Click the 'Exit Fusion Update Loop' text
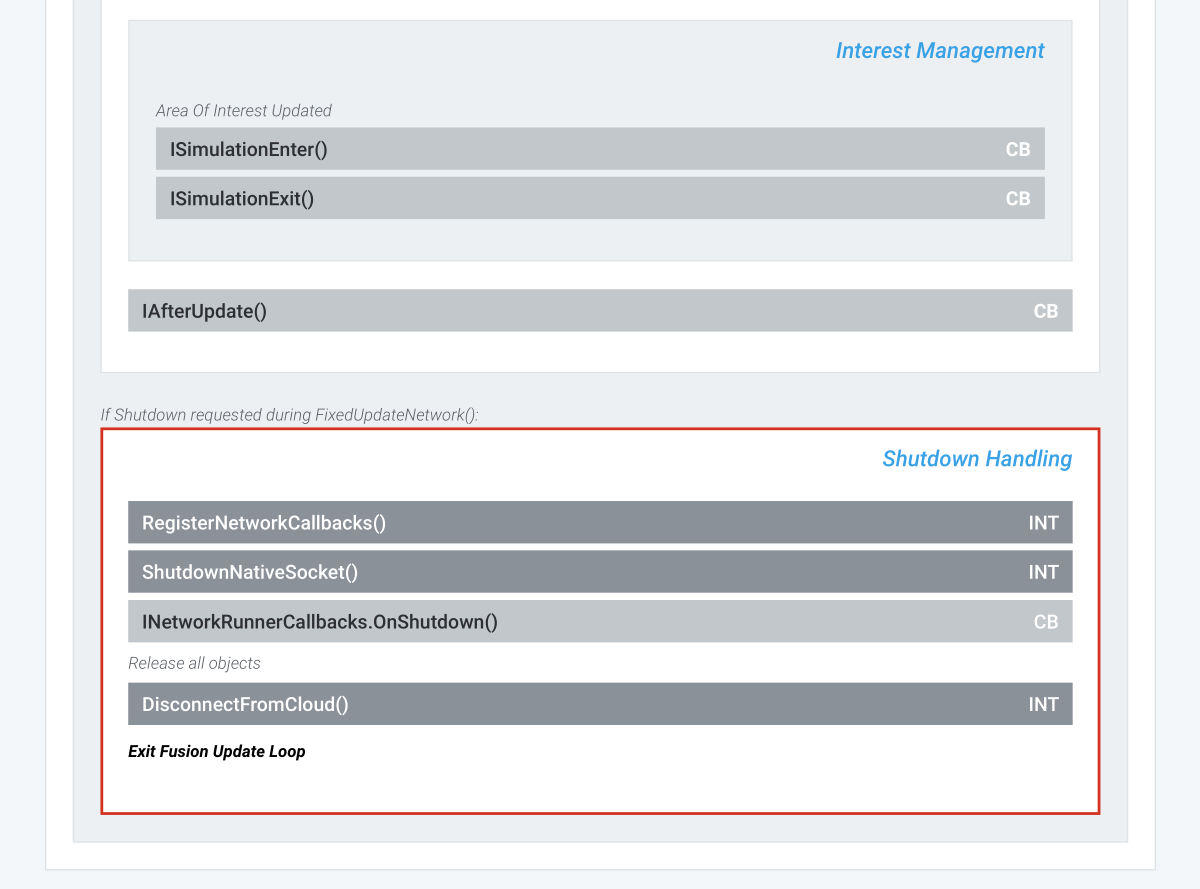Image resolution: width=1200 pixels, height=889 pixels. click(x=216, y=752)
